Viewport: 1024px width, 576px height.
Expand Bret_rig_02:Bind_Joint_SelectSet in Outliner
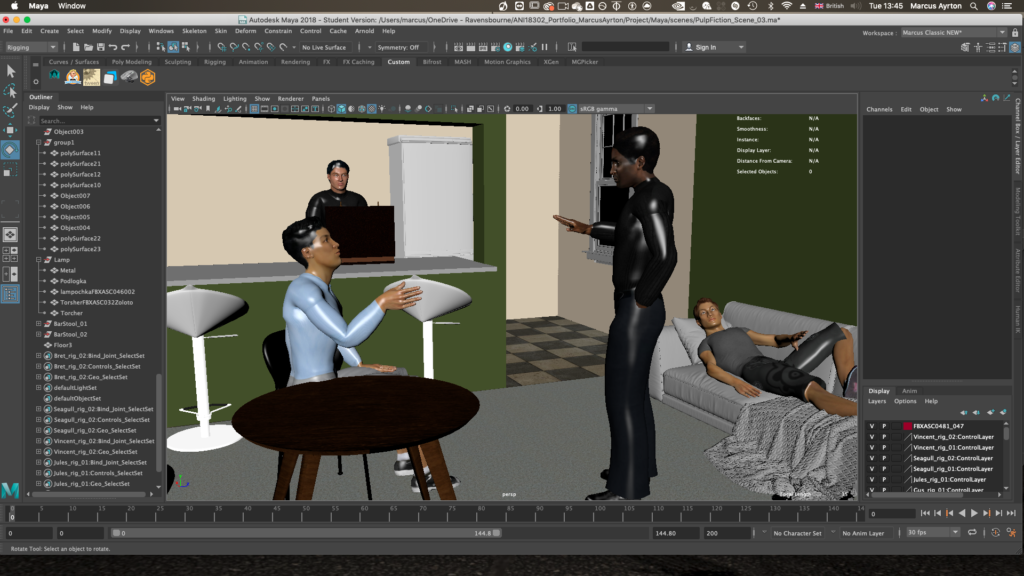coord(39,355)
